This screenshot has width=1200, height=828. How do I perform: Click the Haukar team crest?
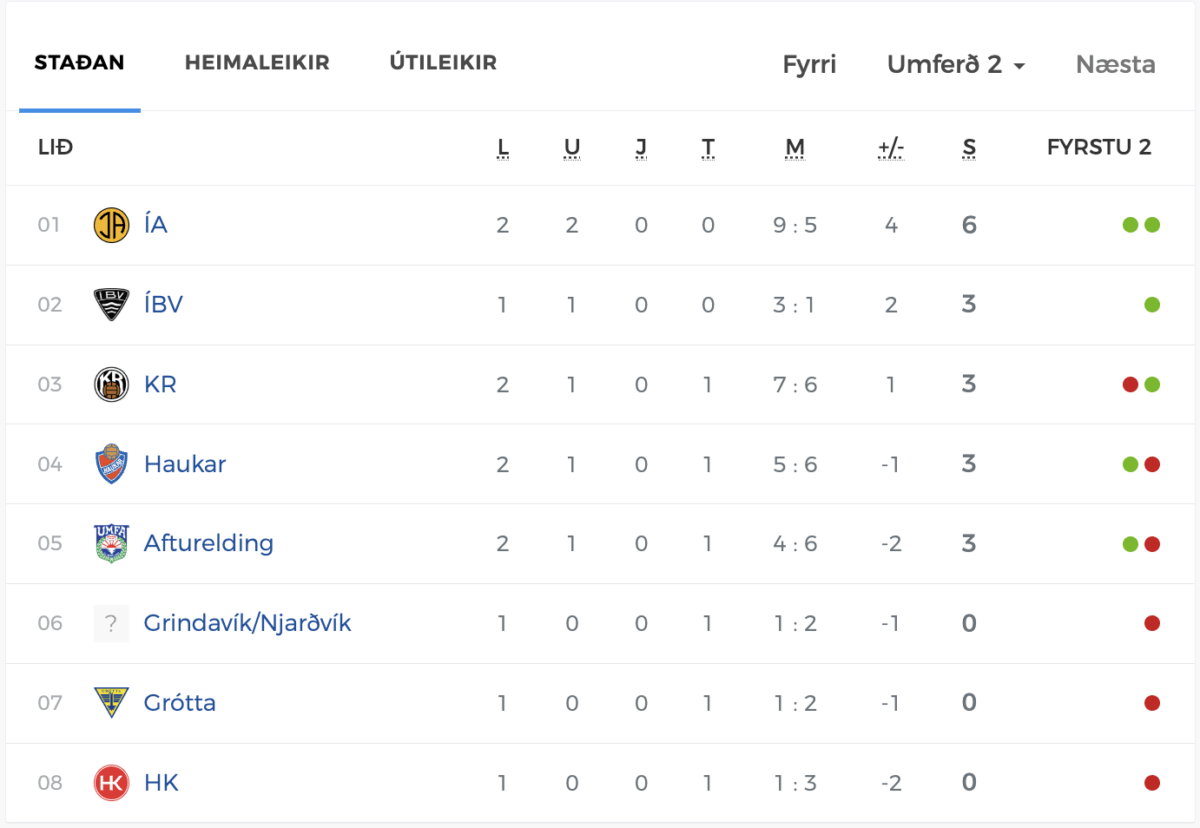pos(111,464)
